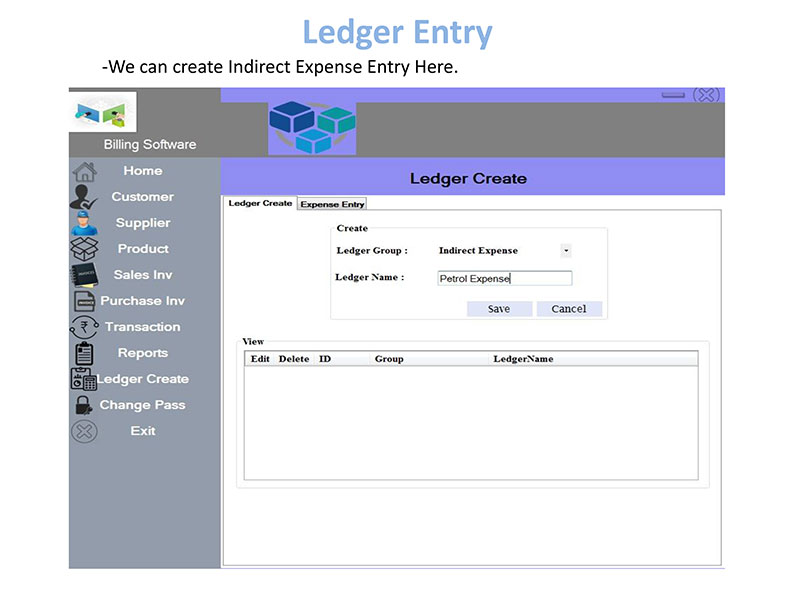
Task: Click the Home house icon
Action: [x=84, y=172]
